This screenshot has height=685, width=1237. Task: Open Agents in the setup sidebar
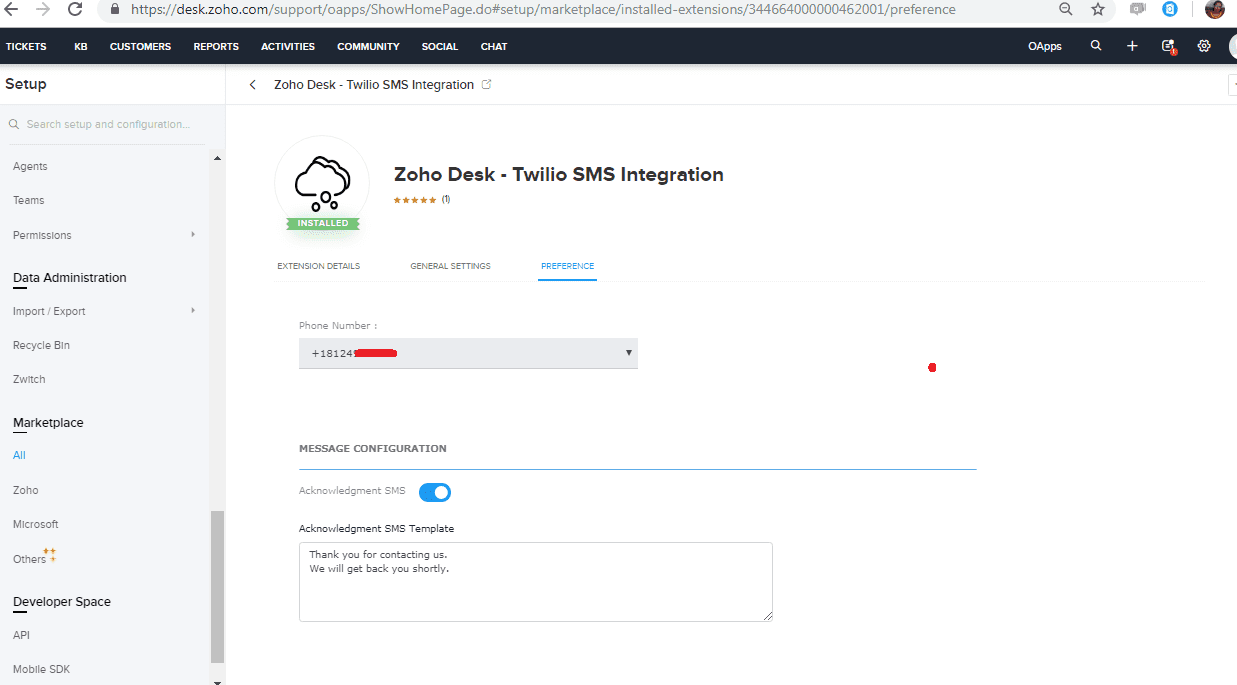[x=30, y=167]
